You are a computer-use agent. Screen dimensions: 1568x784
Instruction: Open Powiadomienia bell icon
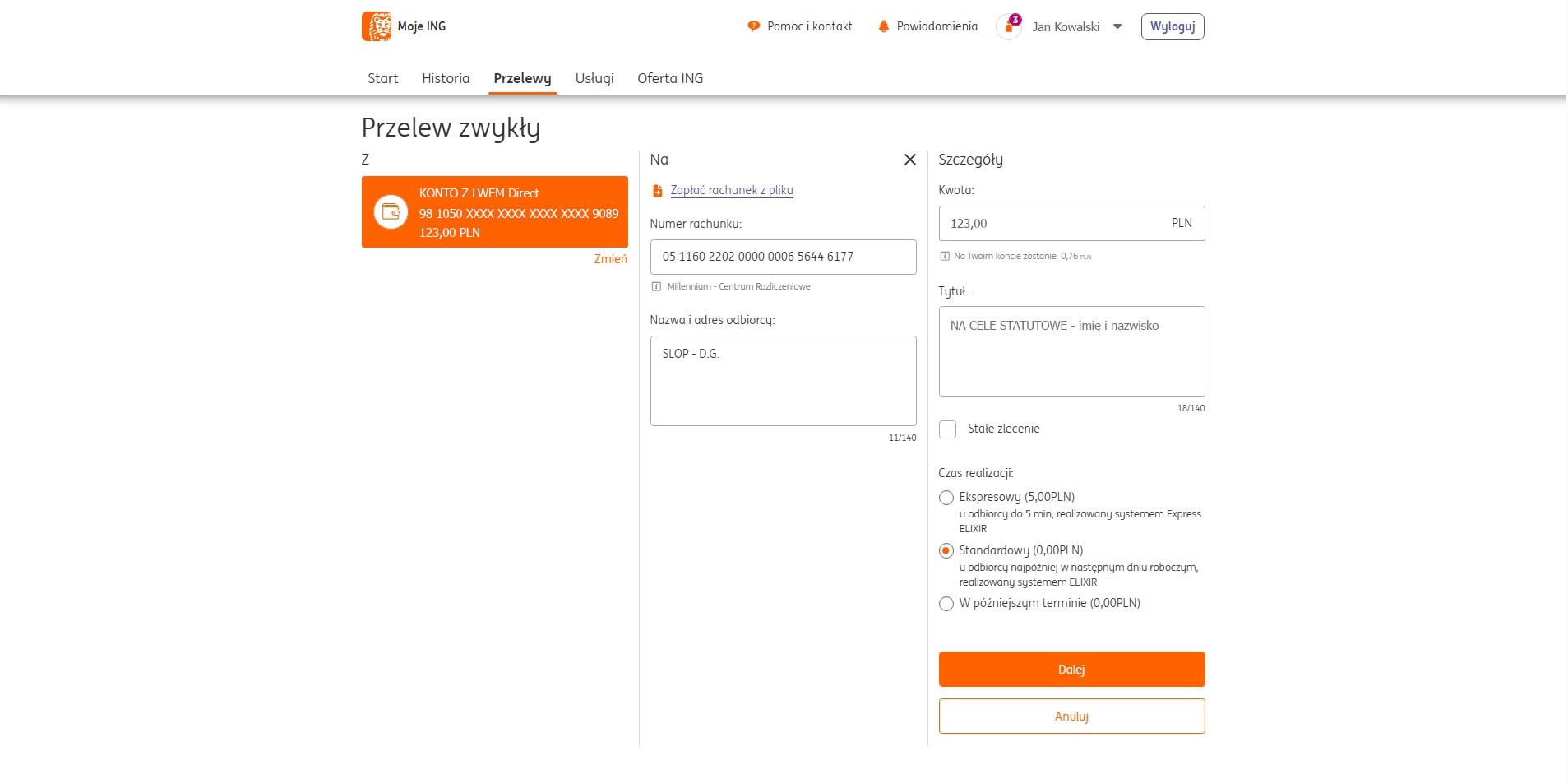coord(883,26)
